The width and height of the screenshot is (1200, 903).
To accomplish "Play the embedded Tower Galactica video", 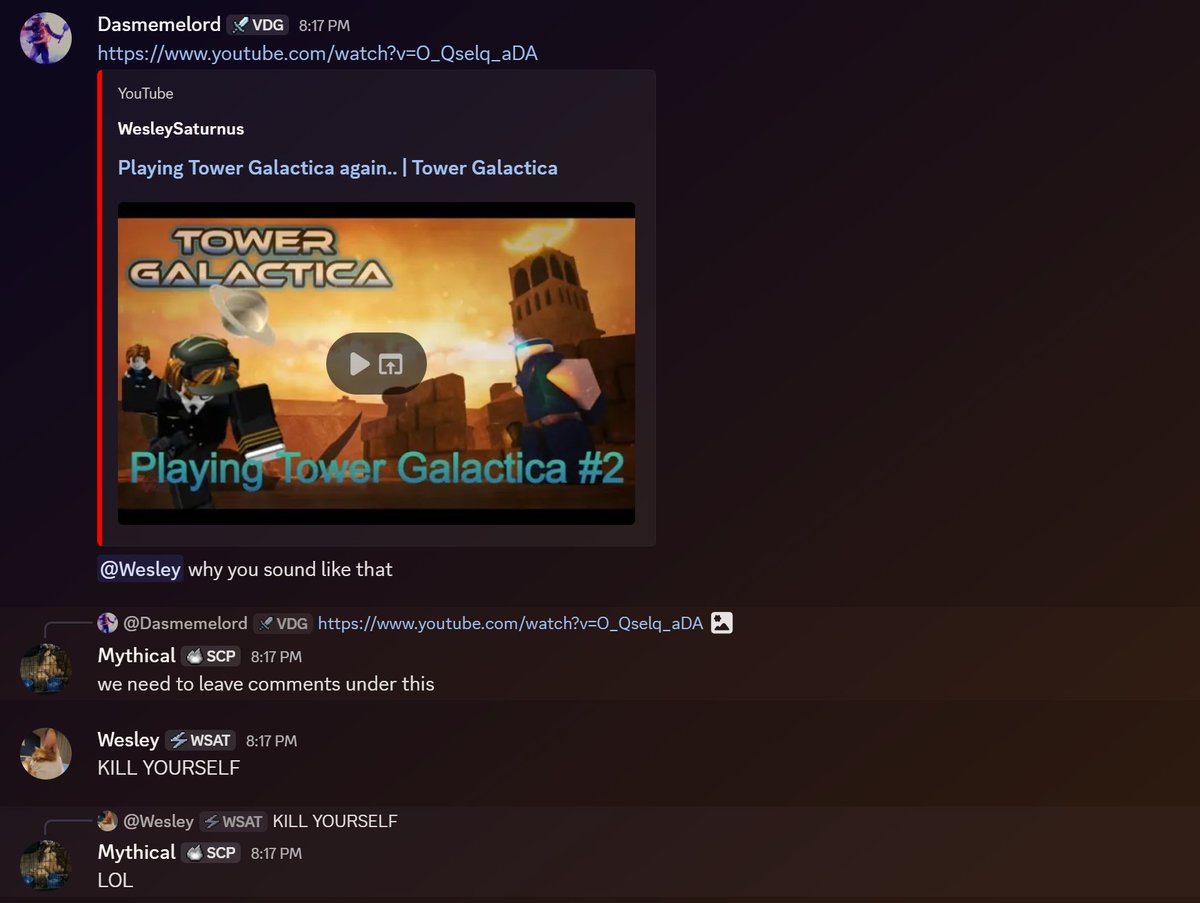I will click(359, 364).
